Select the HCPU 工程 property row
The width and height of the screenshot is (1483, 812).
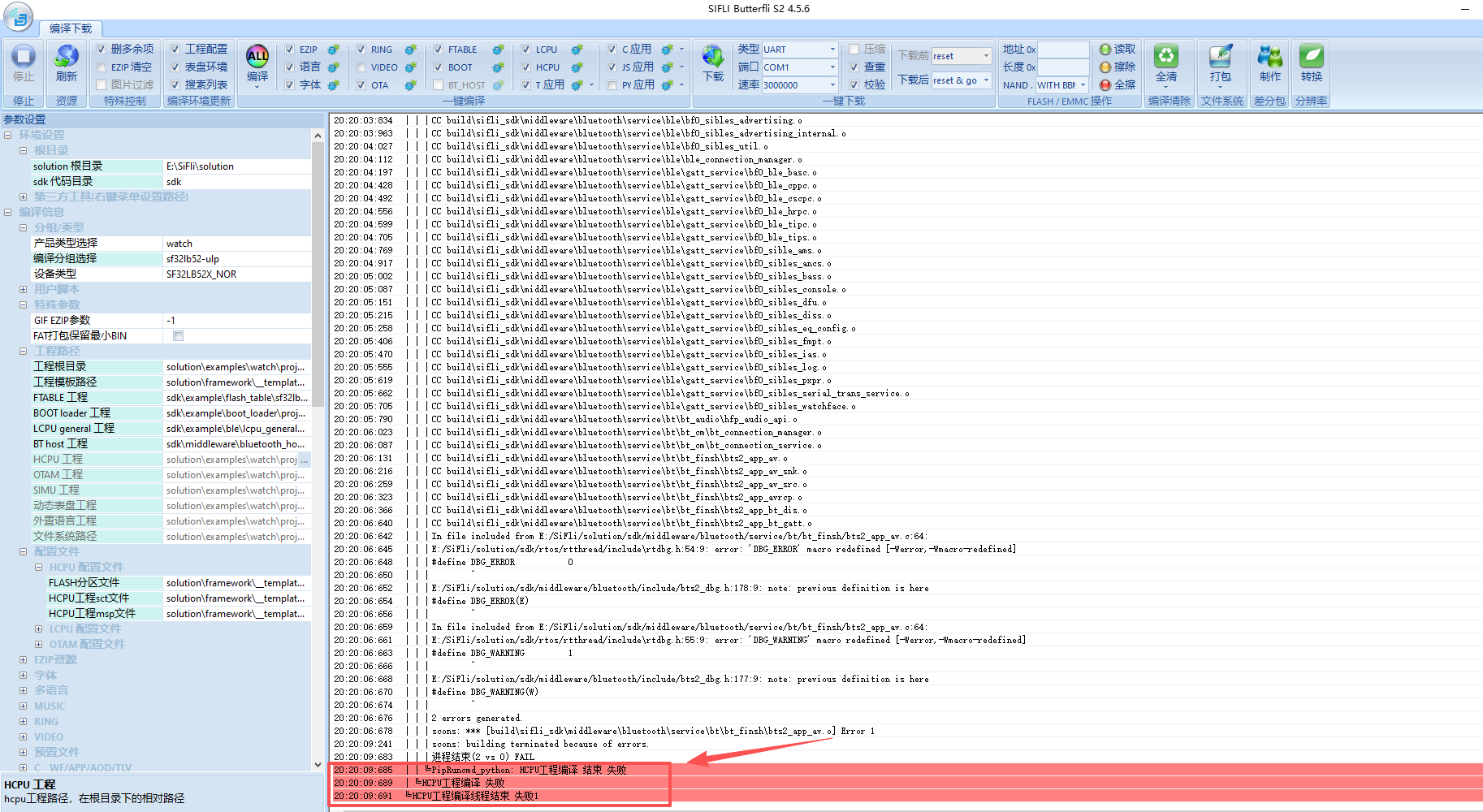point(97,460)
